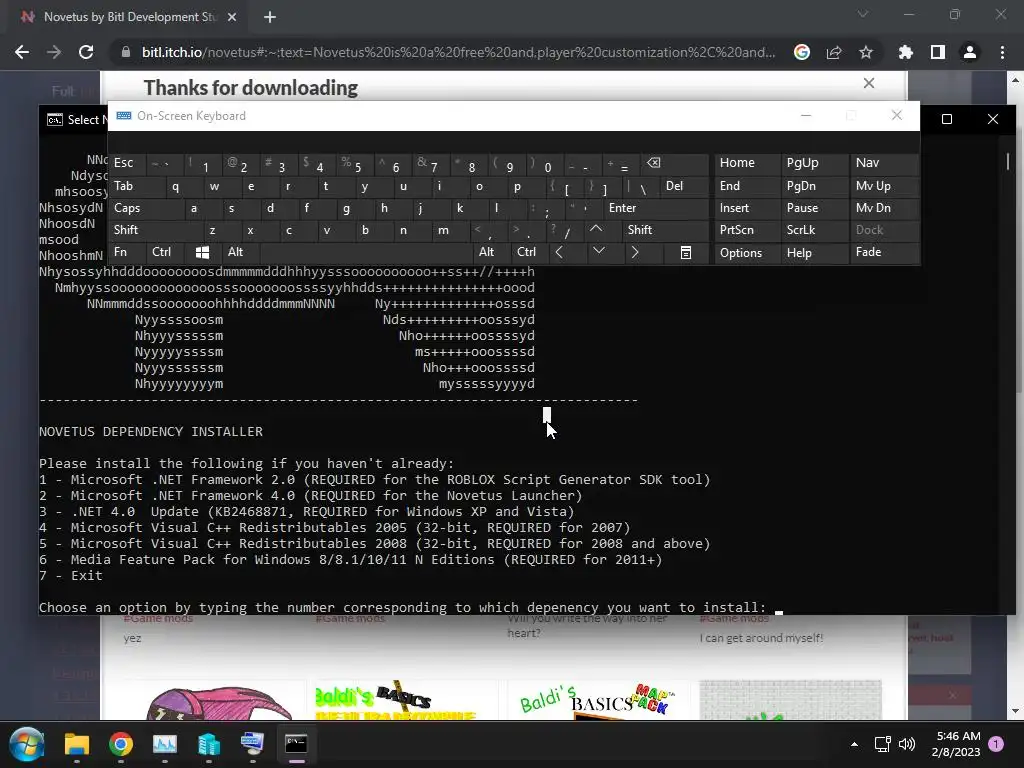Screen dimensions: 1024x768
Task: Click the context menu key on keyboard
Action: [686, 253]
